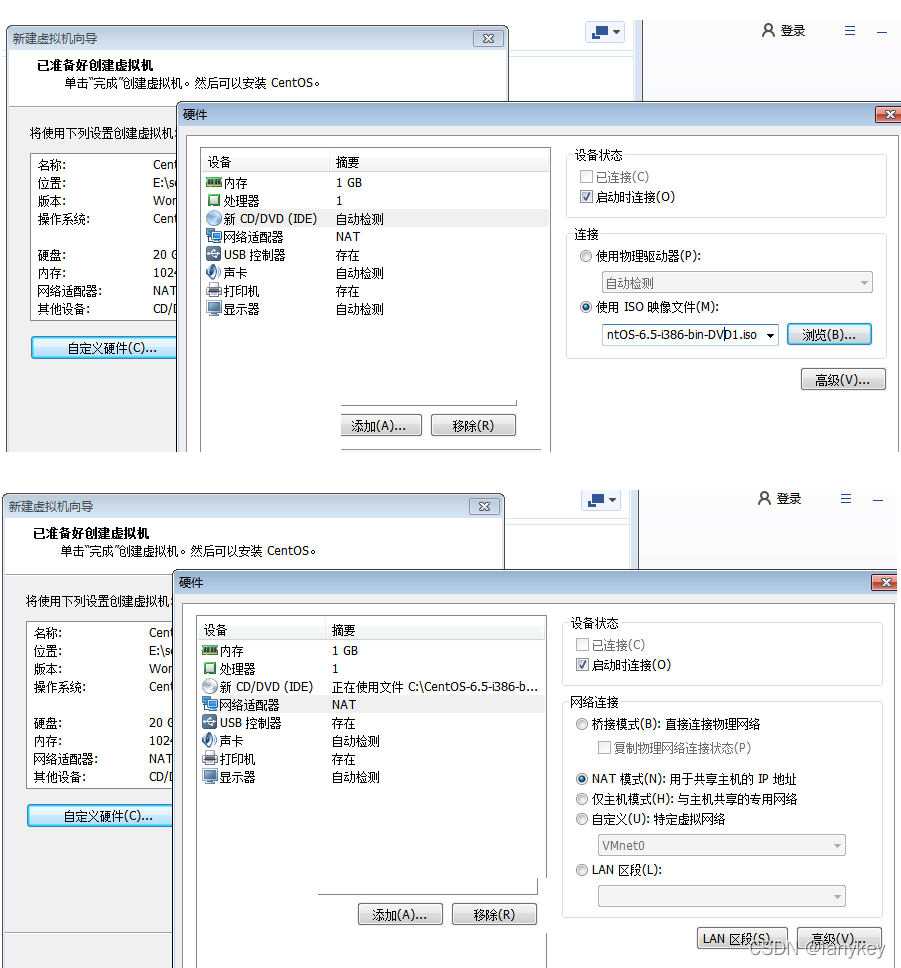Select sound card icon in top hardware list
901x968 pixels.
click(x=214, y=272)
